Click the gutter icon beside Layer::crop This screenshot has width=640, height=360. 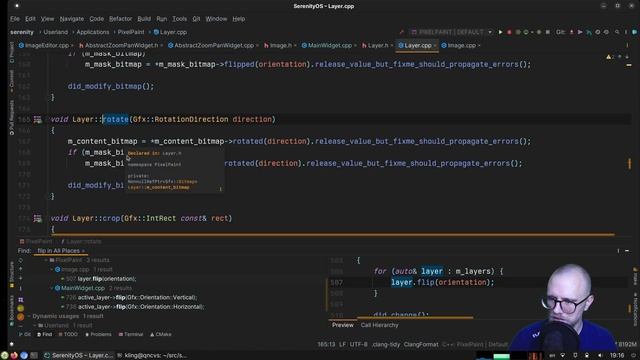[x=38, y=219]
